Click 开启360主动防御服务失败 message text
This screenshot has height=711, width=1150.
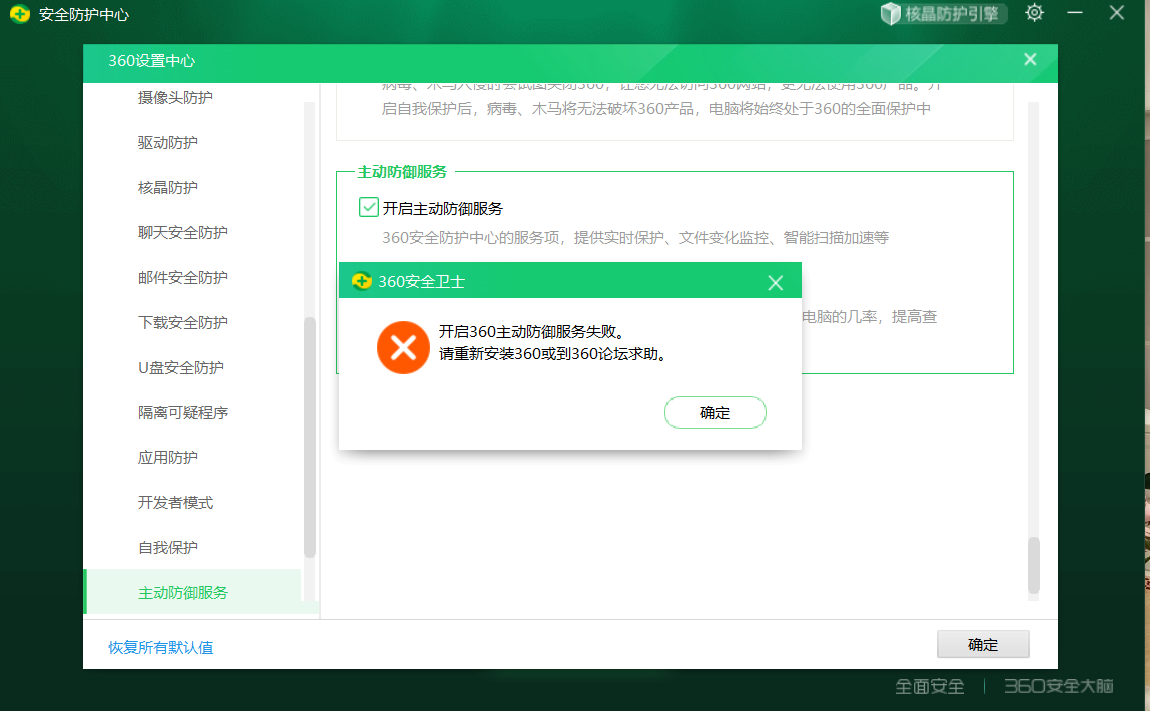pyautogui.click(x=532, y=332)
